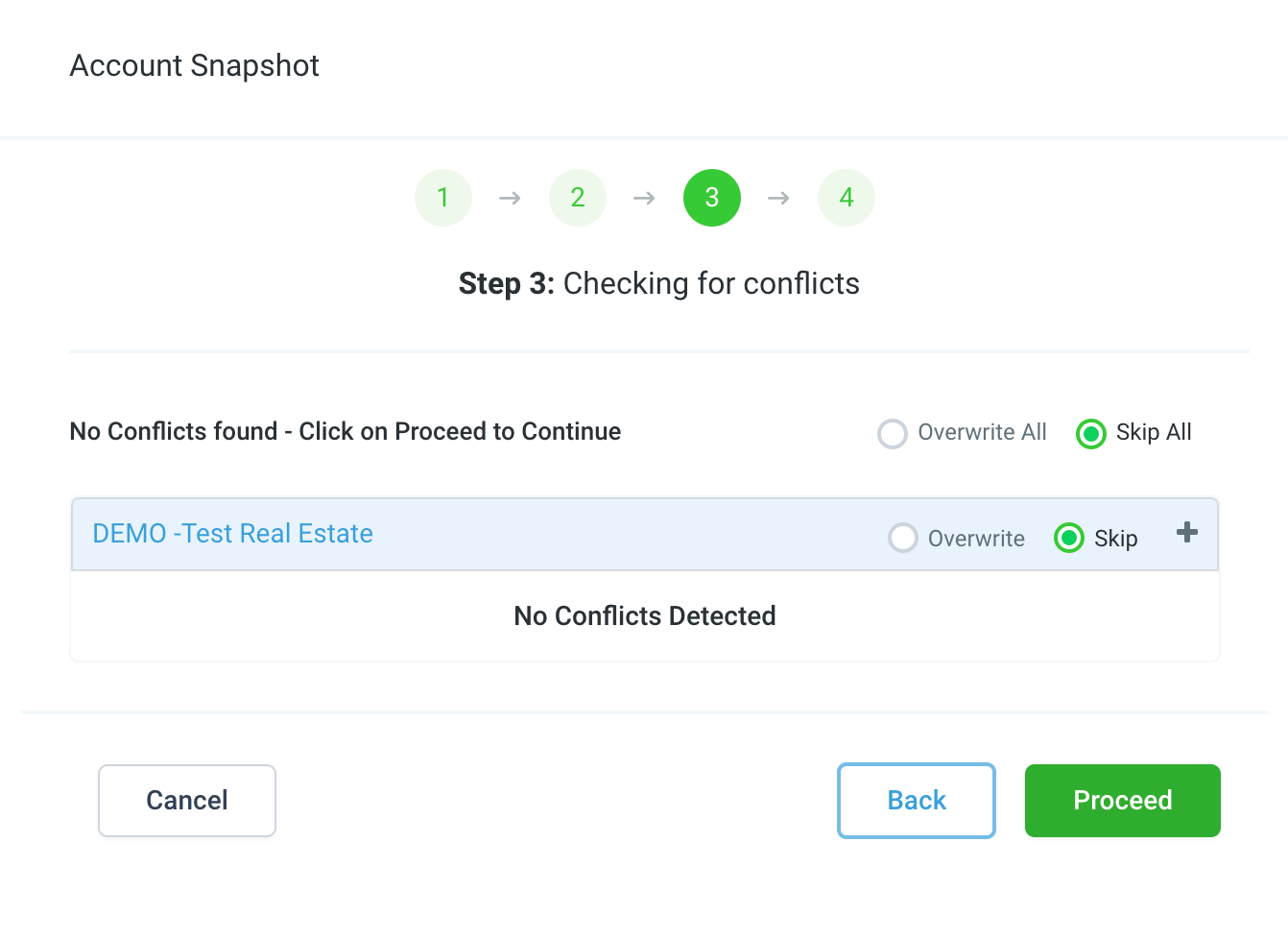Click step 2 circle in wizard
This screenshot has width=1288, height=939.
[577, 198]
